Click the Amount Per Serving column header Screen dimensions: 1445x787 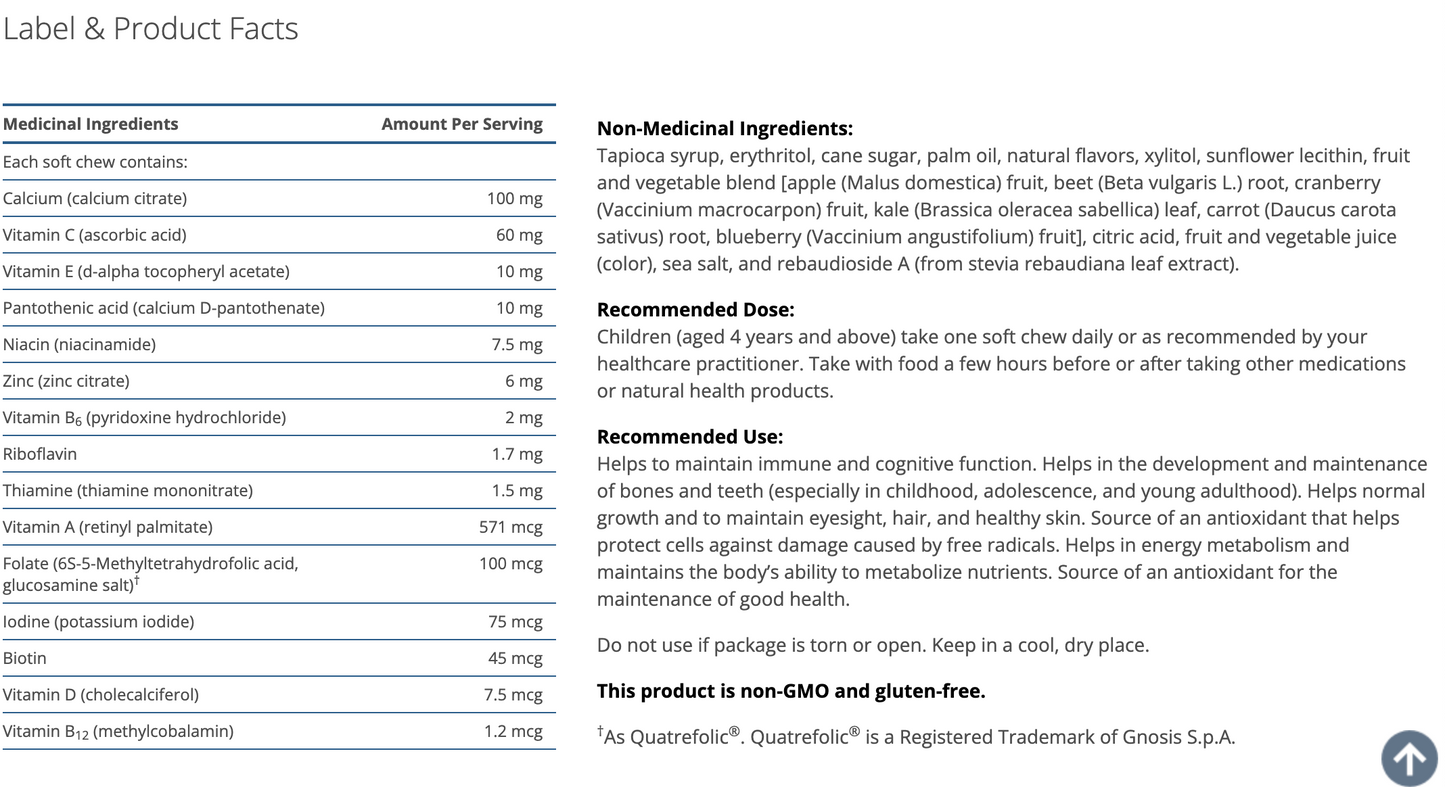click(462, 124)
